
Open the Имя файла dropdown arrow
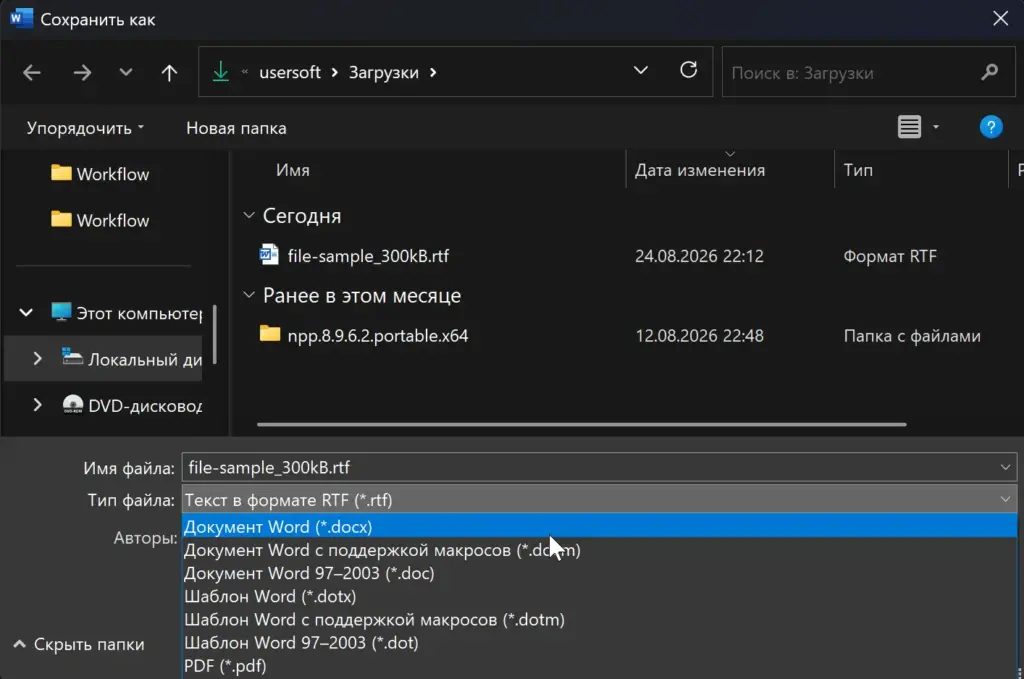[x=1004, y=467]
